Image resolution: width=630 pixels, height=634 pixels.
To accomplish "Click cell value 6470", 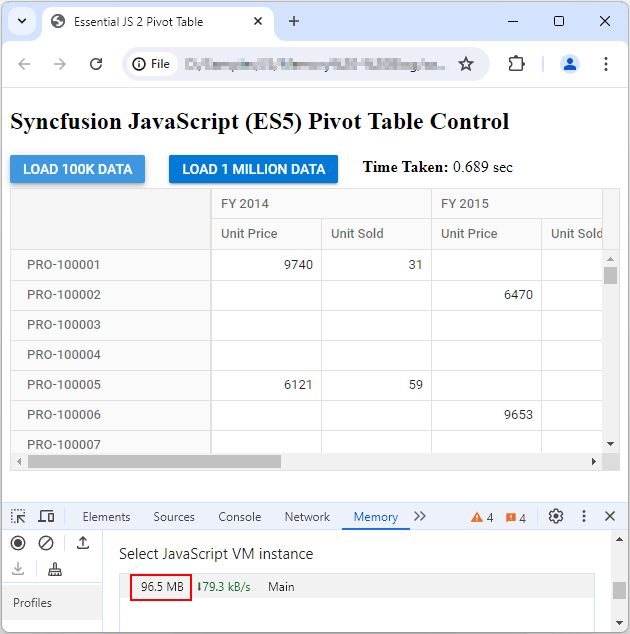I will [x=518, y=295].
